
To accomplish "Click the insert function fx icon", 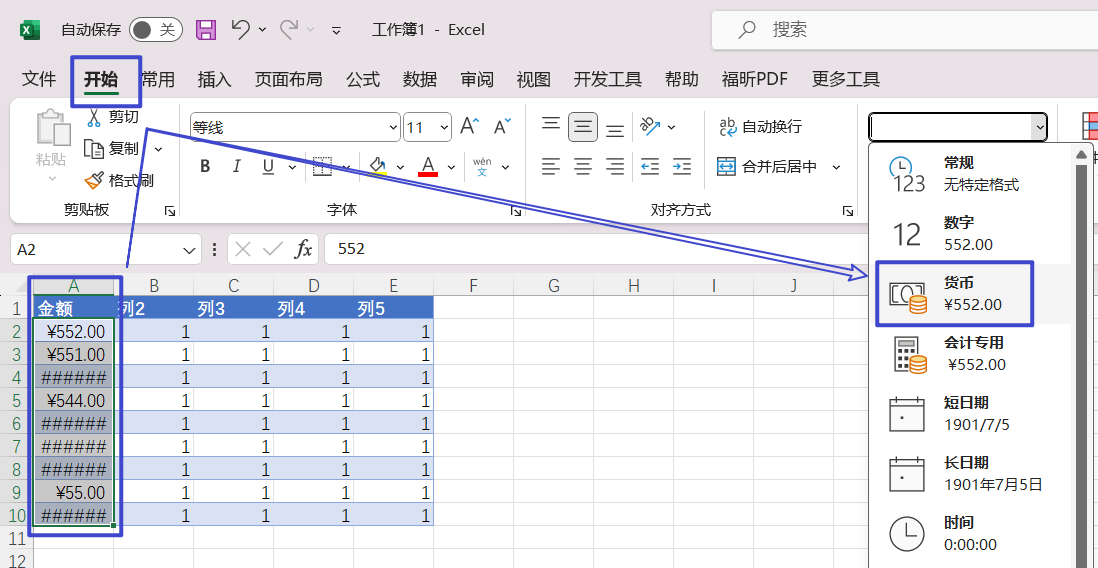I will tap(303, 249).
